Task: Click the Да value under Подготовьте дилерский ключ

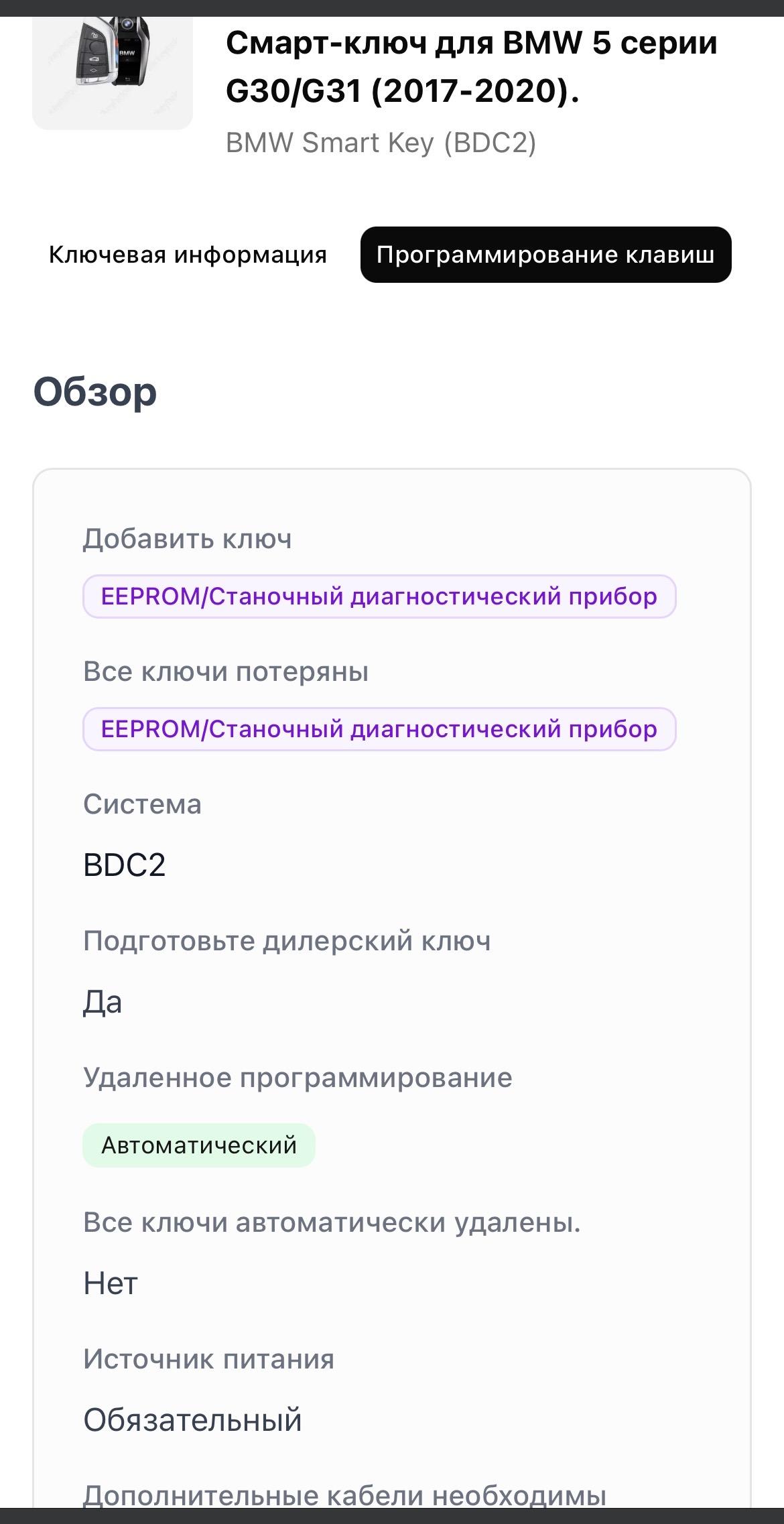Action: [x=103, y=1003]
